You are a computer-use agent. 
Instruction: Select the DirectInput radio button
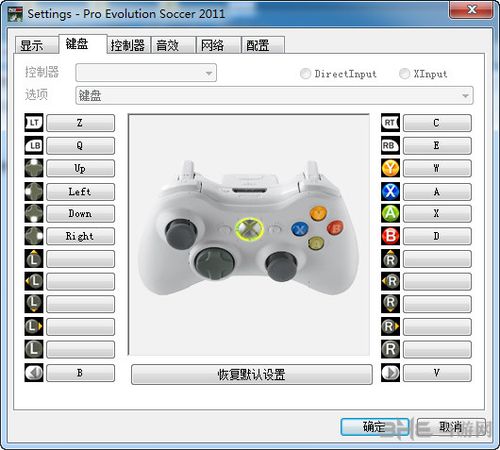(x=305, y=74)
